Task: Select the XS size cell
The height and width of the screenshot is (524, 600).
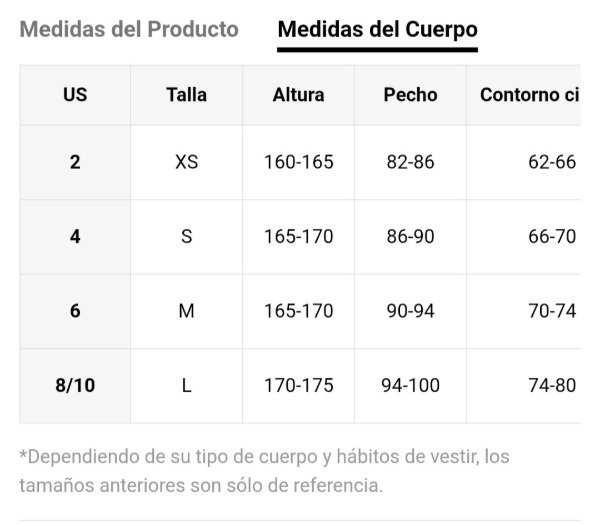Action: (186, 162)
